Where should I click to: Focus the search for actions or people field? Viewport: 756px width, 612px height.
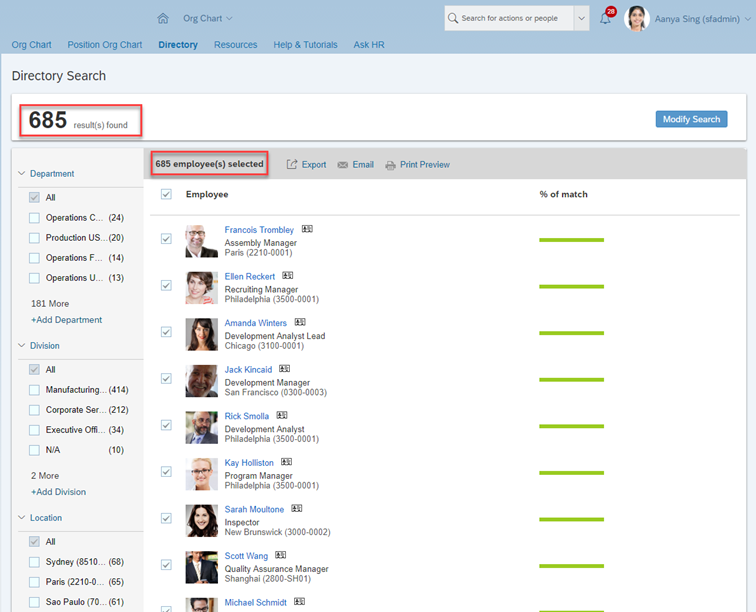click(x=509, y=18)
